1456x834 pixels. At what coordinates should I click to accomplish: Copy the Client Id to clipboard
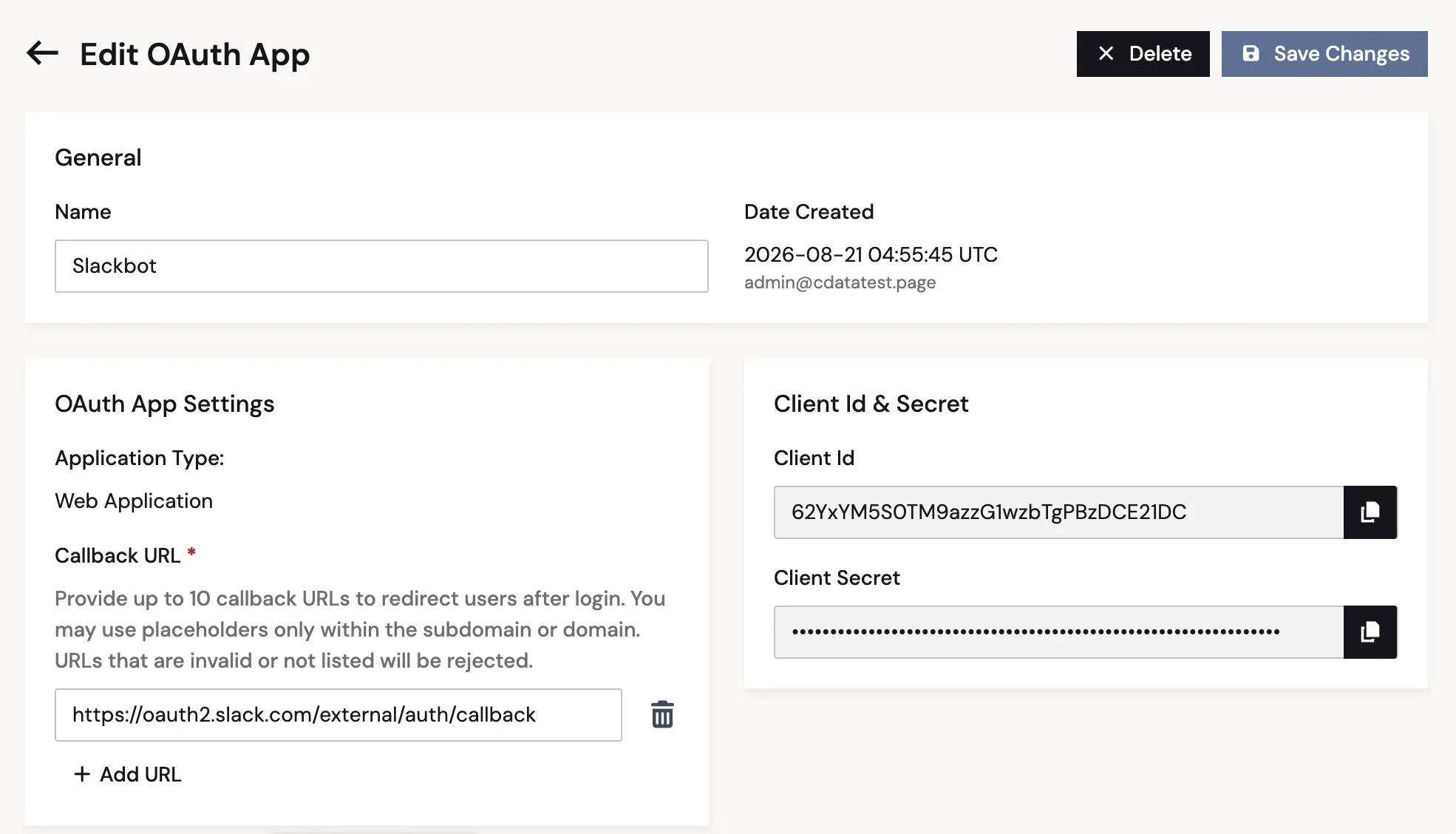coord(1370,512)
